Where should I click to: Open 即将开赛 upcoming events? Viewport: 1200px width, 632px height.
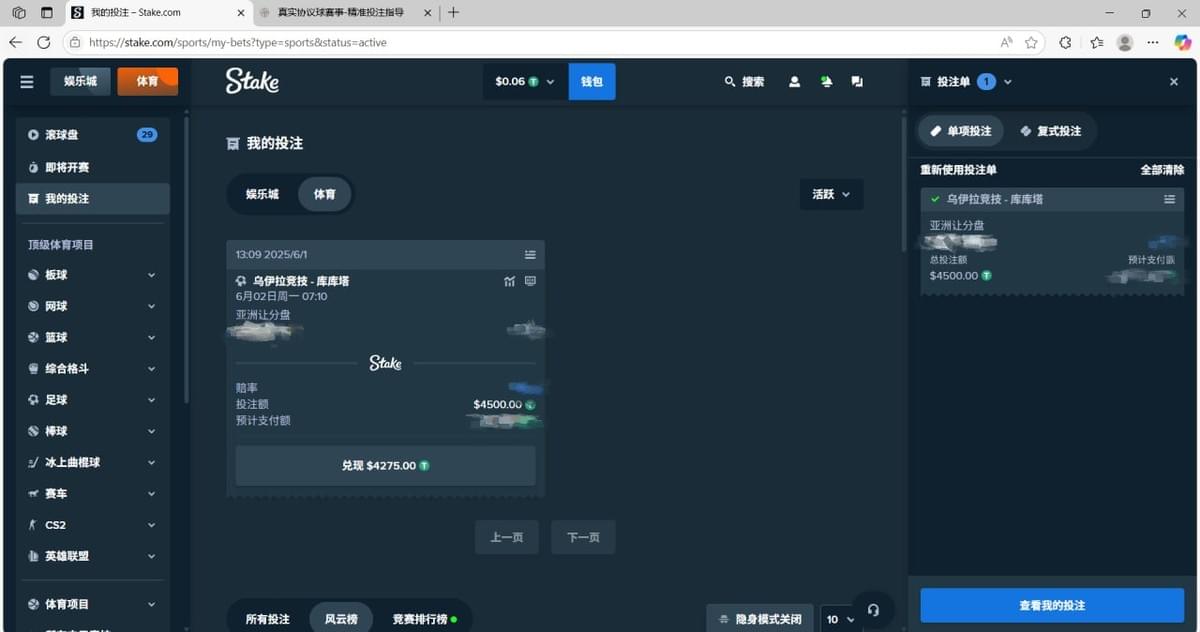(93, 167)
